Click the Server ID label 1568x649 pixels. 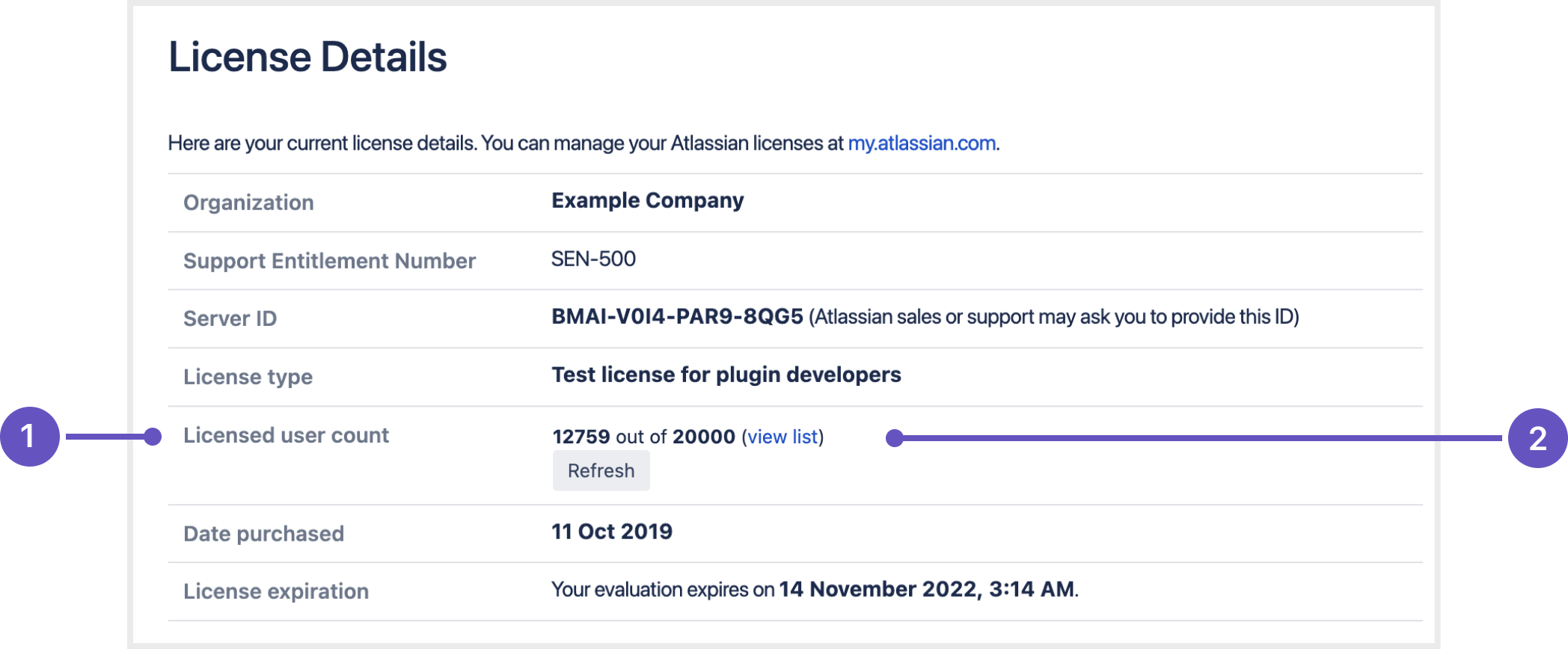point(230,319)
